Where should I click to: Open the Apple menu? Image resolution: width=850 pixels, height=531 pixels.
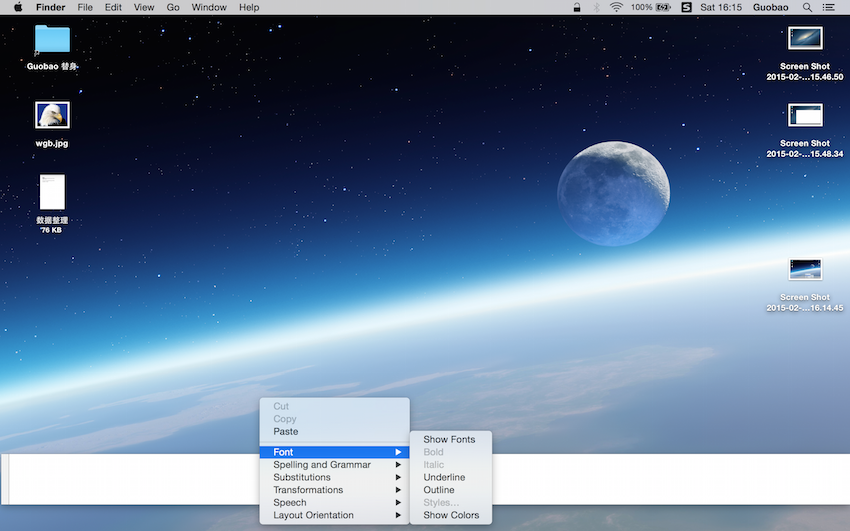17,7
